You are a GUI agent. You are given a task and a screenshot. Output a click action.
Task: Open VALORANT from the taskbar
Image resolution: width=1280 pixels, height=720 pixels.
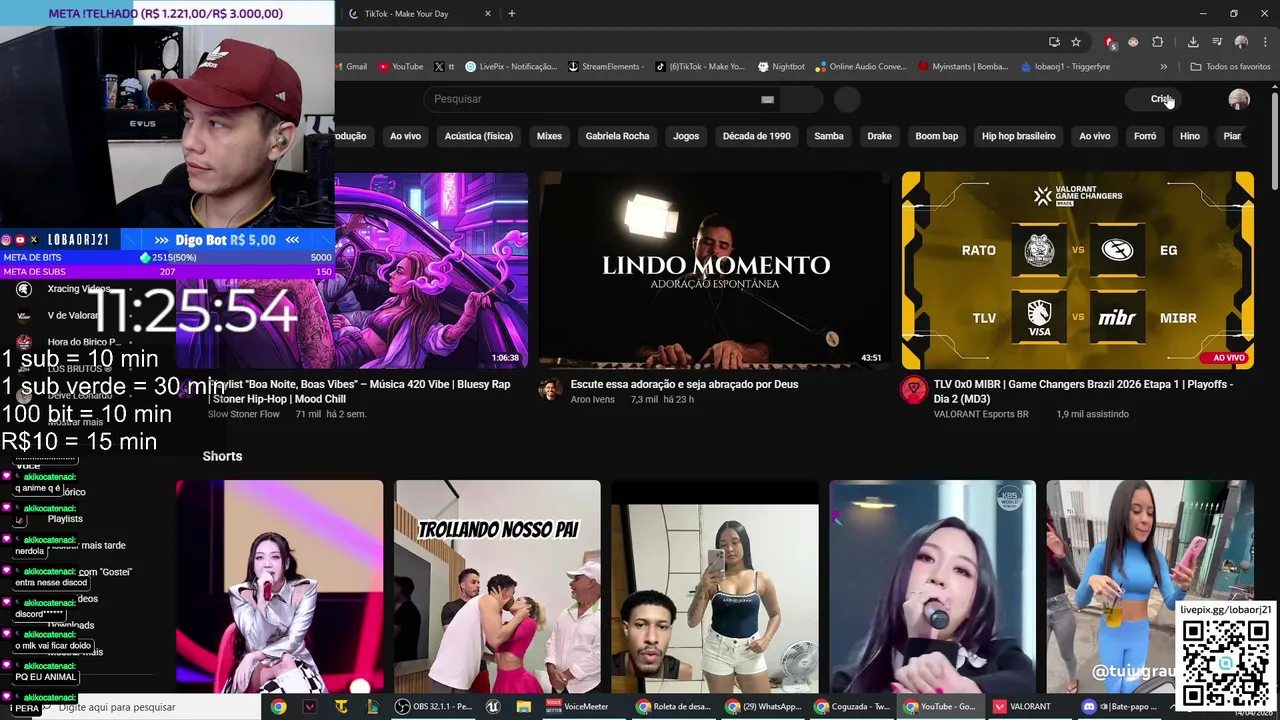click(x=1022, y=707)
